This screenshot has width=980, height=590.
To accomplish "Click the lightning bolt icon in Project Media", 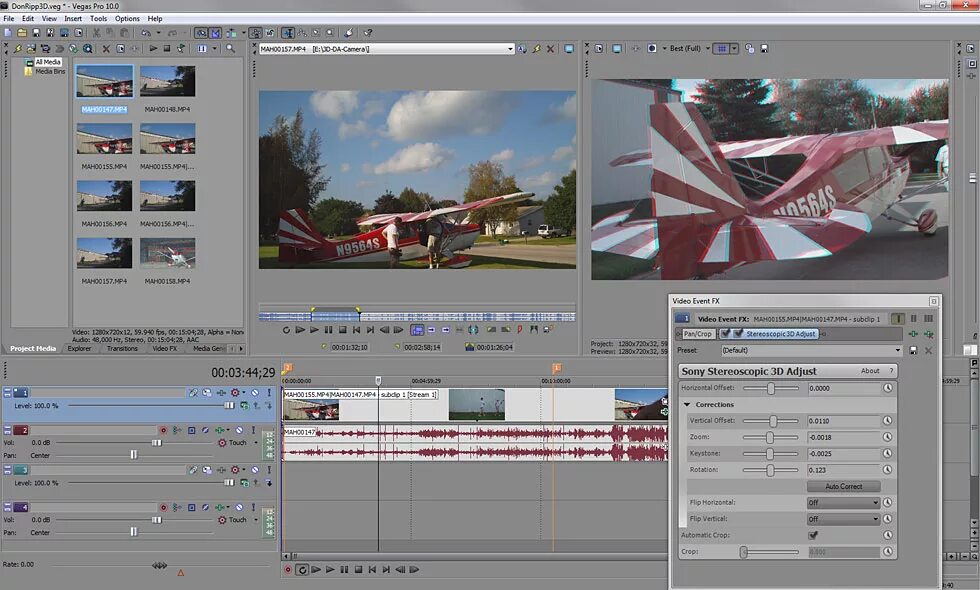I will [x=18, y=48].
